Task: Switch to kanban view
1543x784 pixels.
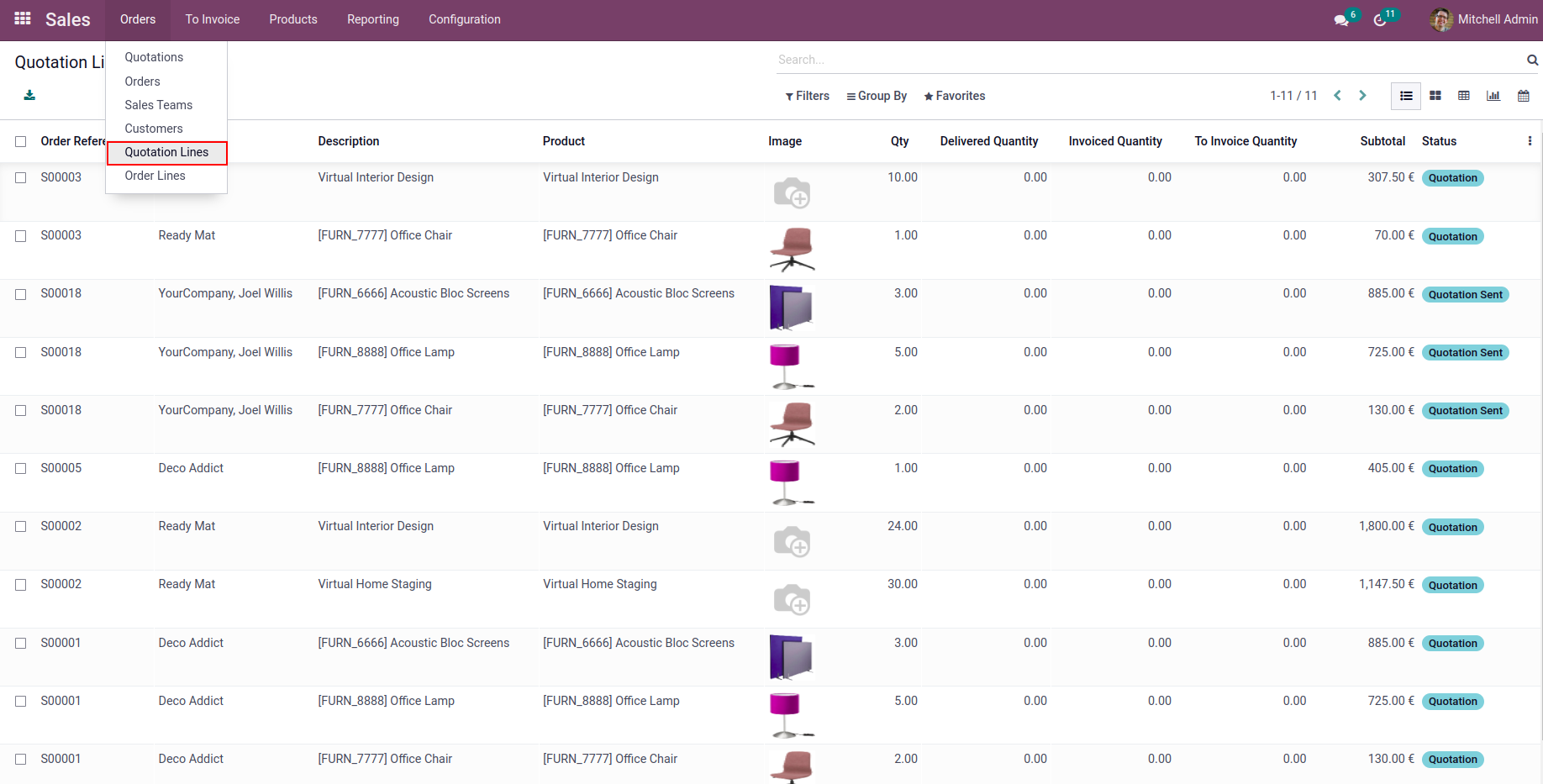Action: [x=1435, y=96]
